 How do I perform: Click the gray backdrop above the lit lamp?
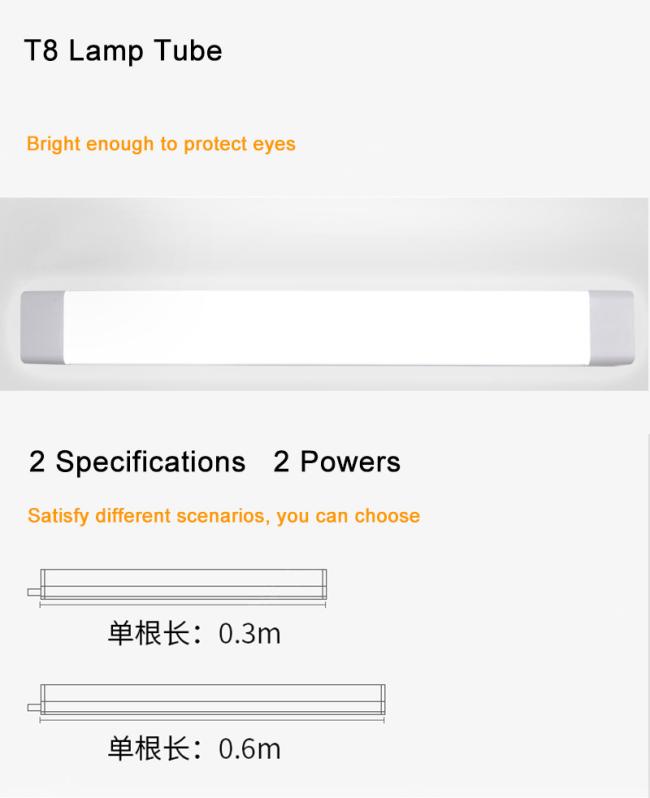(x=324, y=239)
